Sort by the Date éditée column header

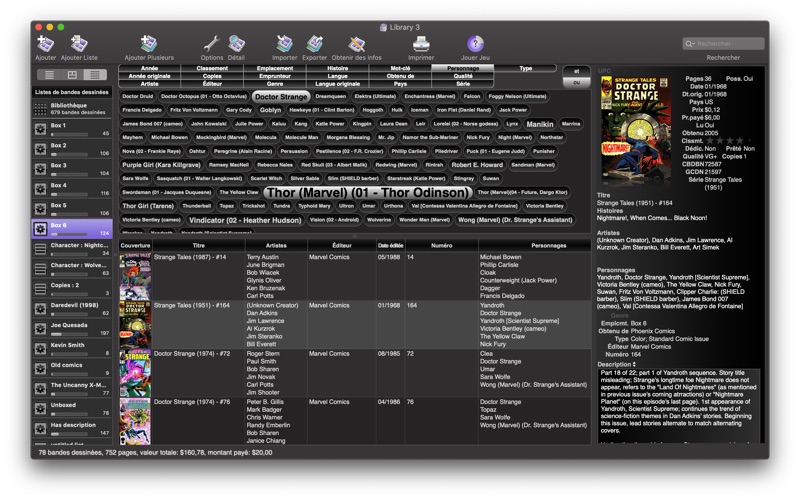coord(390,245)
